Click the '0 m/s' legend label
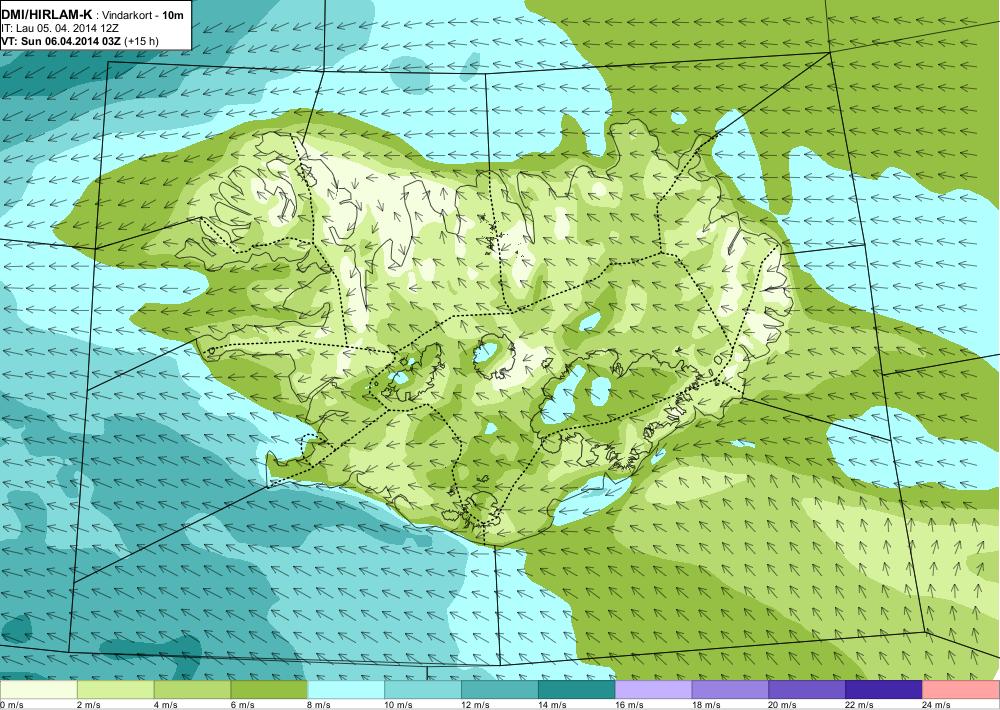The width and height of the screenshot is (1000, 710). pos(12,705)
